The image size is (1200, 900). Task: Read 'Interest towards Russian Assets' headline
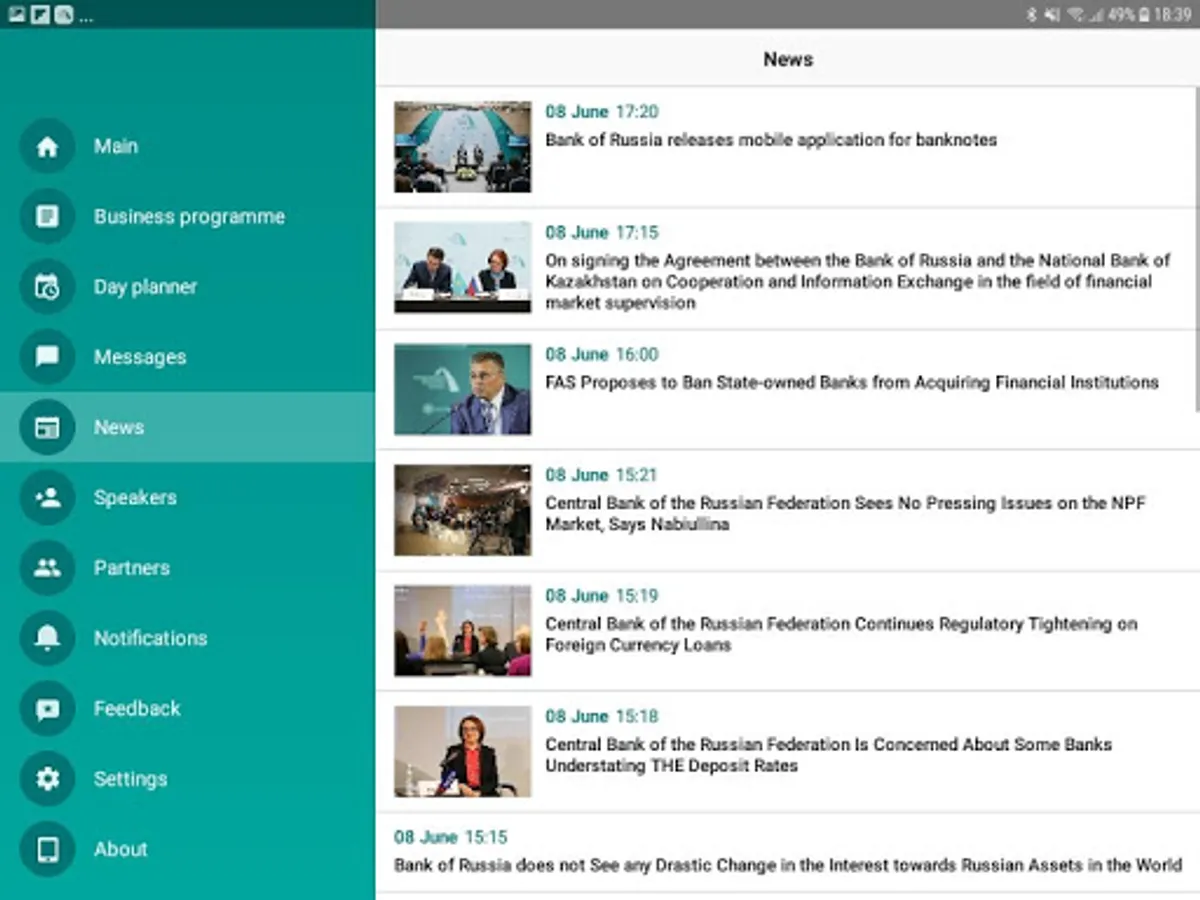788,865
